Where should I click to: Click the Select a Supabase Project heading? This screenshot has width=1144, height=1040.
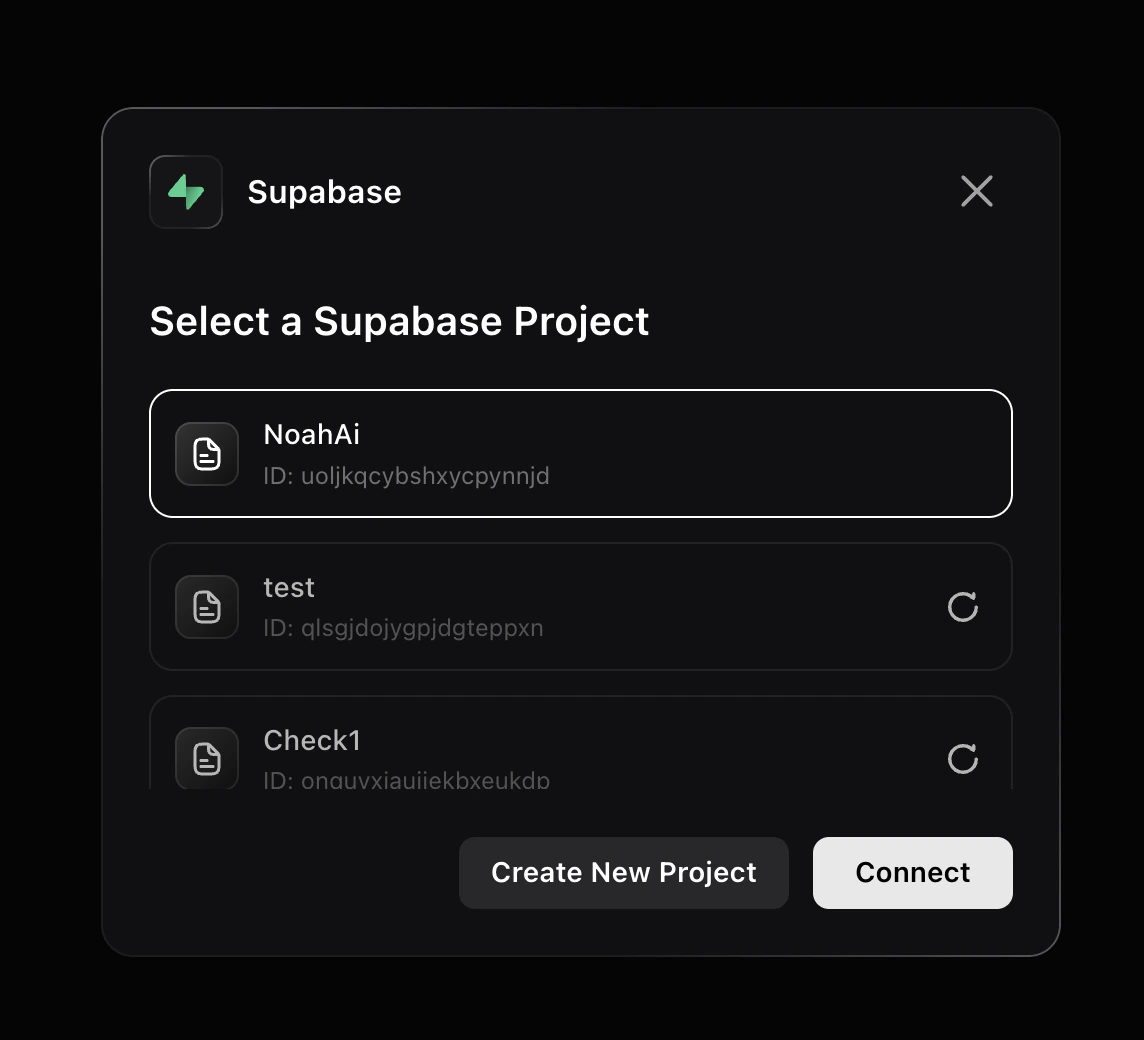click(x=399, y=321)
